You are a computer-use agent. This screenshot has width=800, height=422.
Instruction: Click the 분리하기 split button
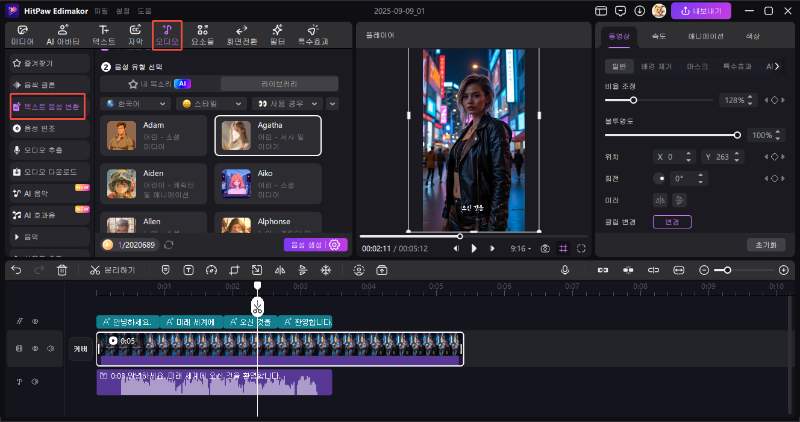tap(112, 270)
